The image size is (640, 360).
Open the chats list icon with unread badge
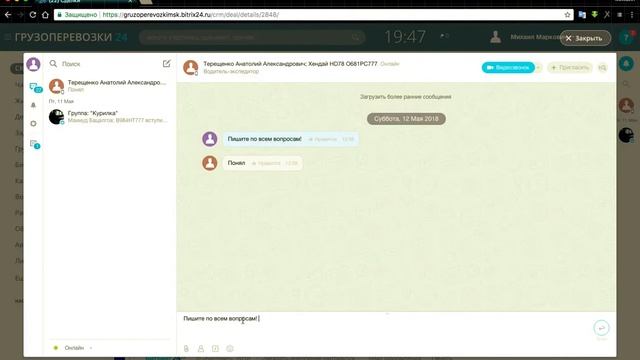(36, 87)
